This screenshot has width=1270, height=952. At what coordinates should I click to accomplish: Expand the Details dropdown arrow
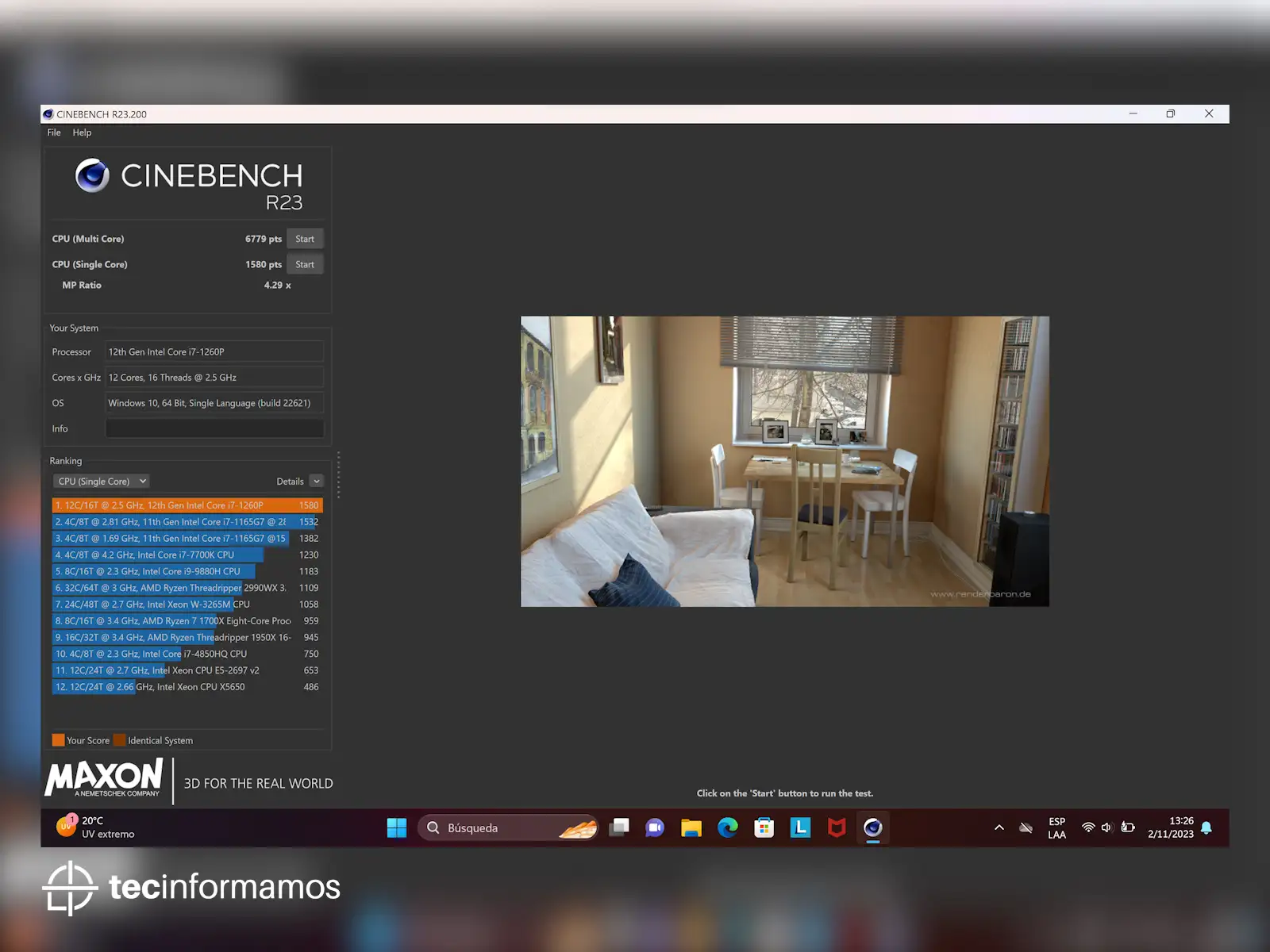coord(317,482)
